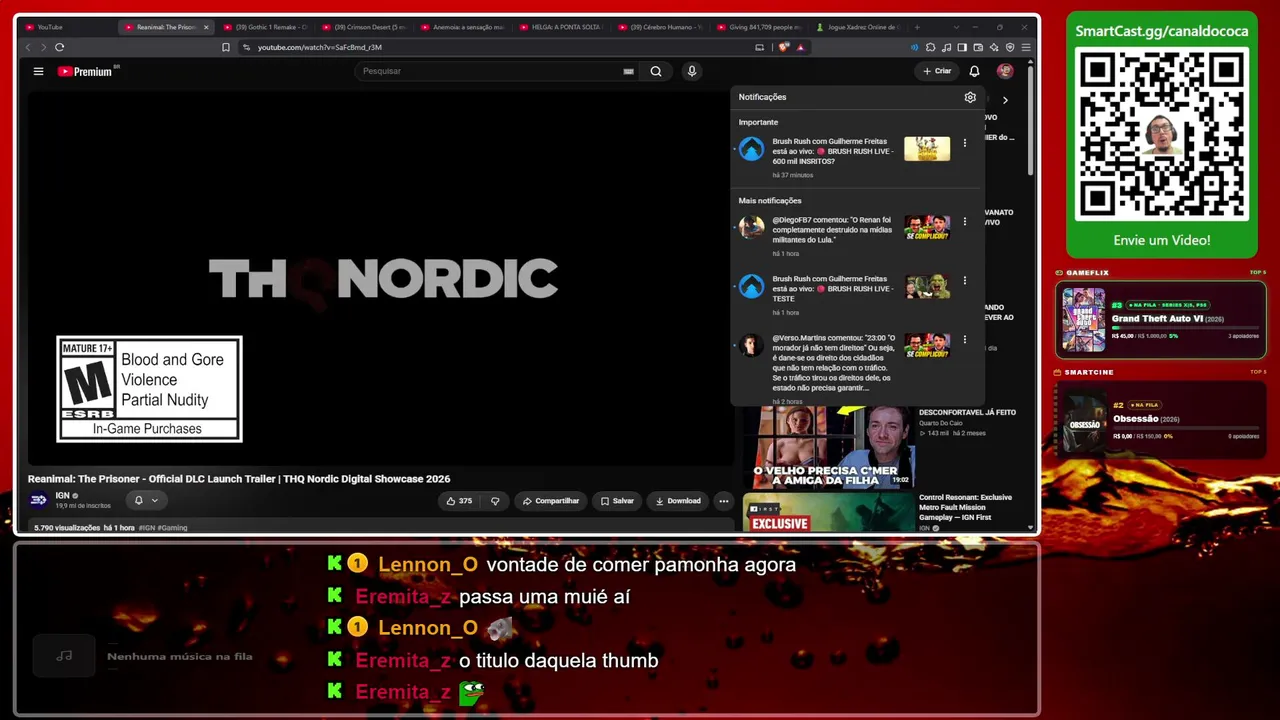This screenshot has width=1280, height=720.
Task: Open the DiegoFB7 comment notification
Action: (x=832, y=230)
